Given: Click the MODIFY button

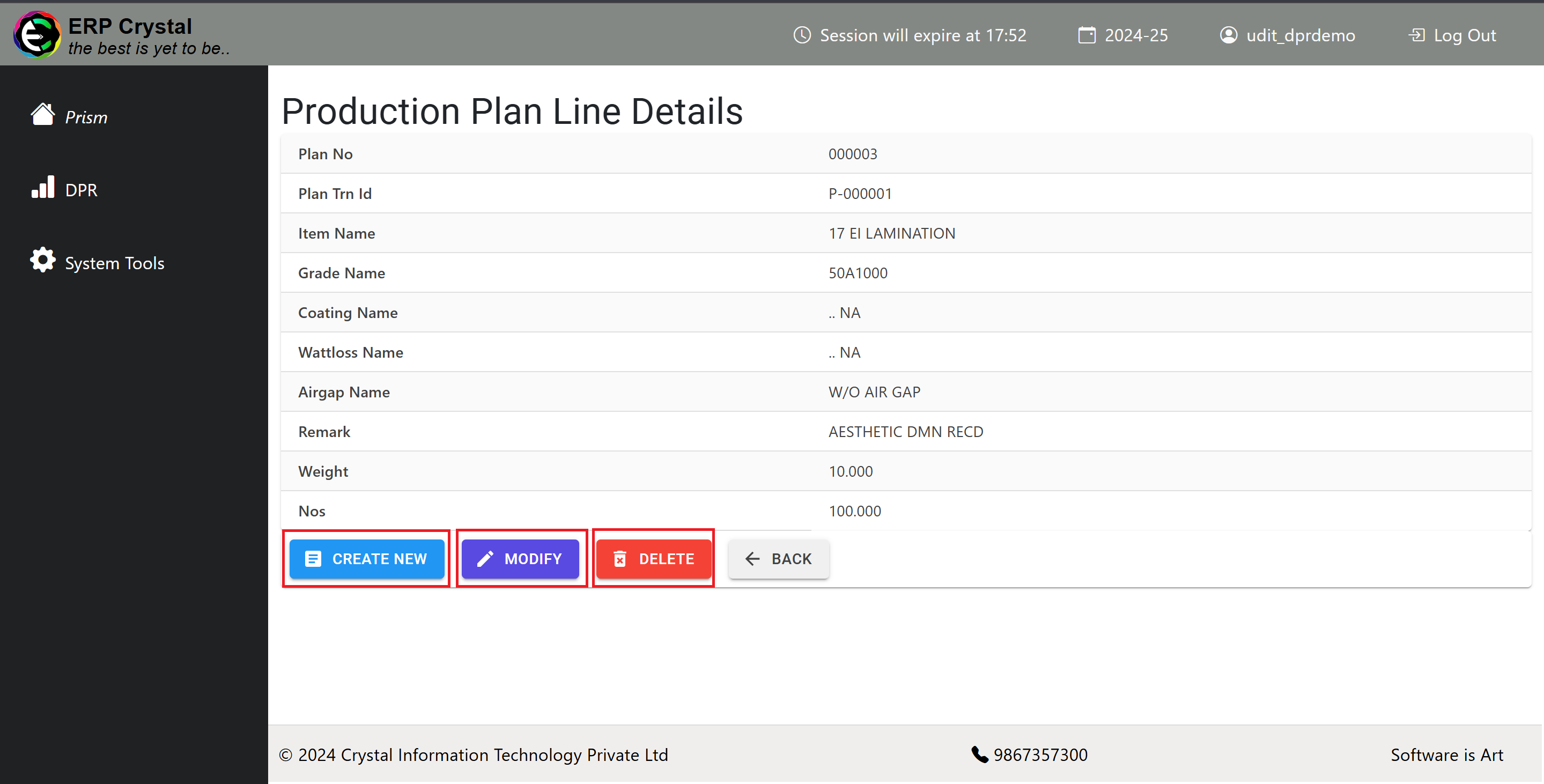Looking at the screenshot, I should [x=518, y=558].
